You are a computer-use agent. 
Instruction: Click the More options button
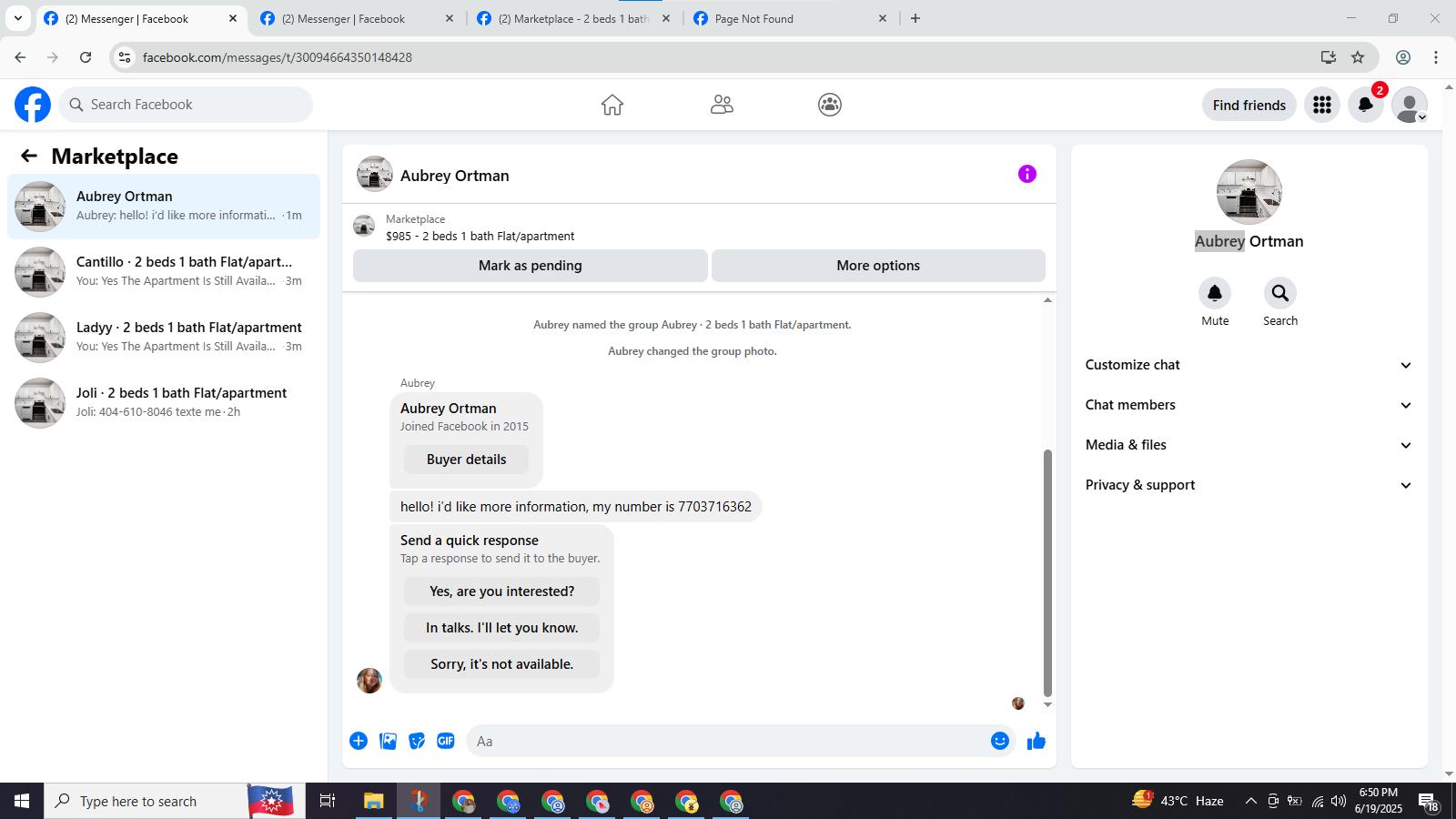[878, 266]
